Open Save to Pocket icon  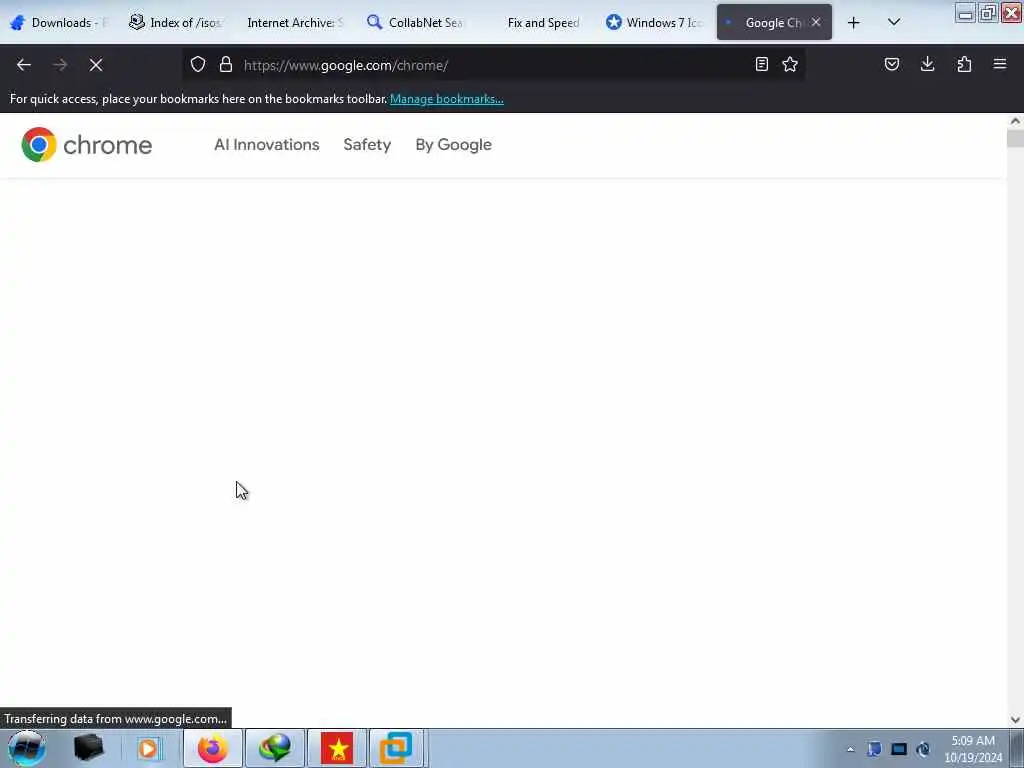[x=892, y=64]
